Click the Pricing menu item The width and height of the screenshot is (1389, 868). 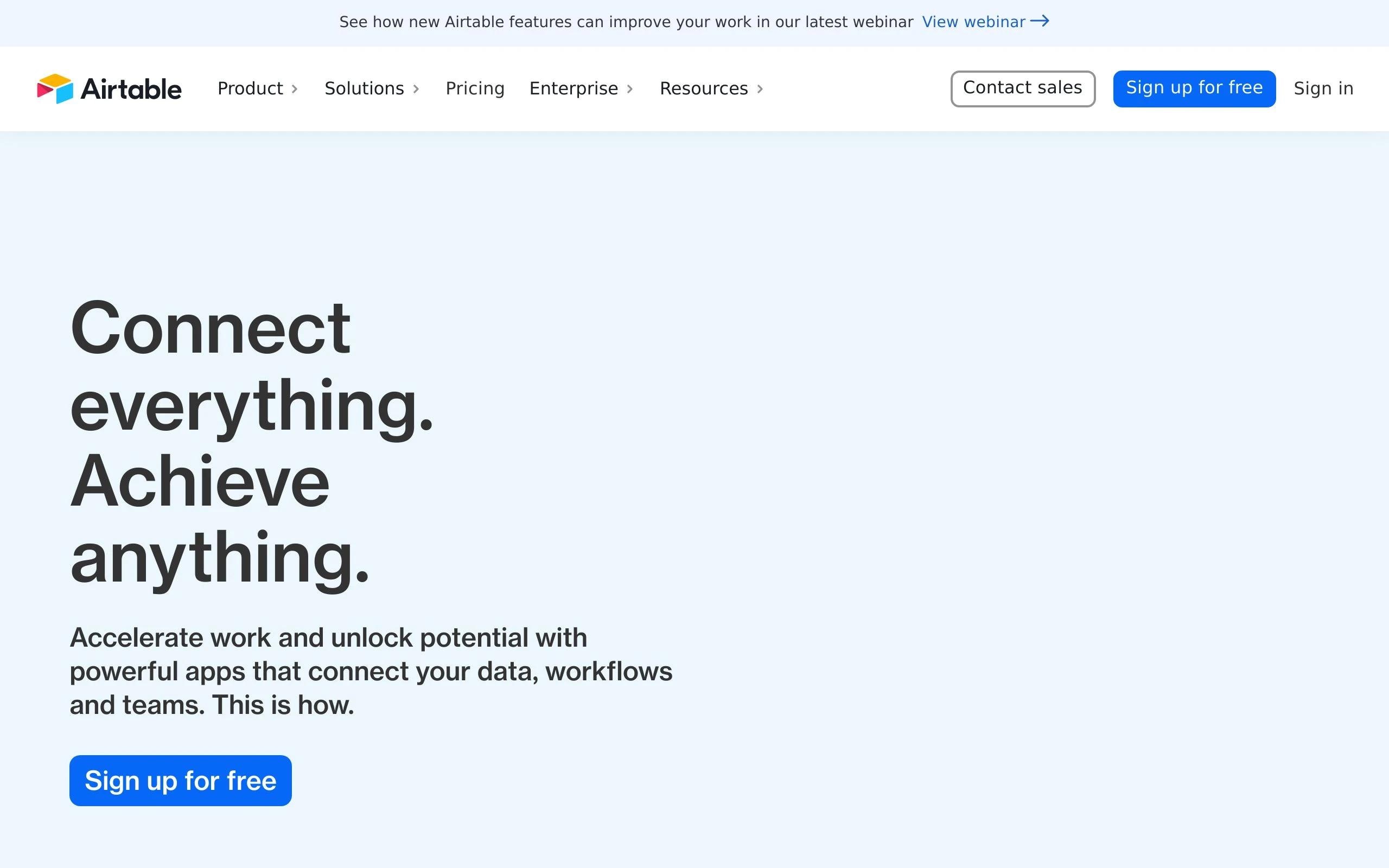click(475, 88)
